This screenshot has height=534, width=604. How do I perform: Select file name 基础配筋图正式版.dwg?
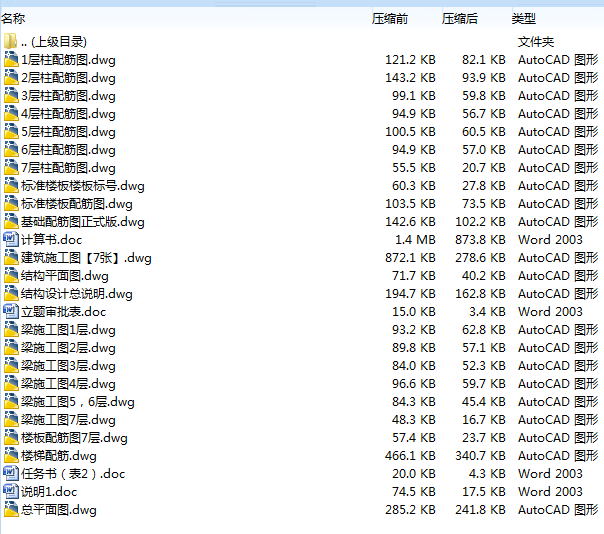[83, 222]
